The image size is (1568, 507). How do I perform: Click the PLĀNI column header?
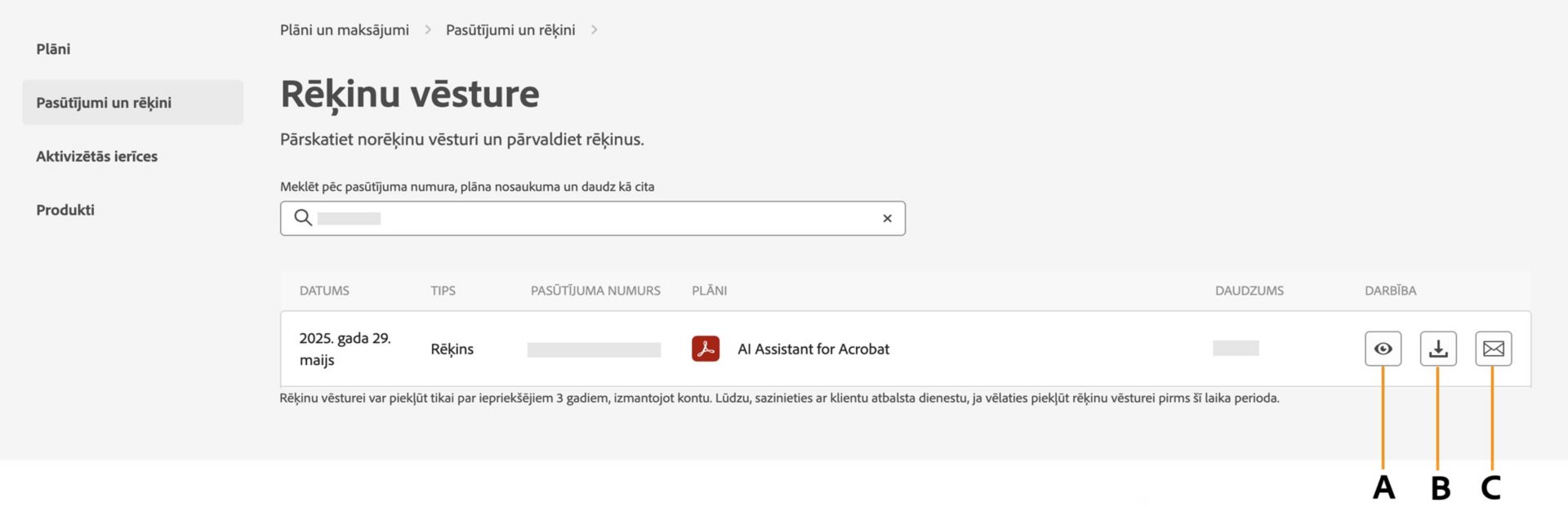pyautogui.click(x=709, y=291)
